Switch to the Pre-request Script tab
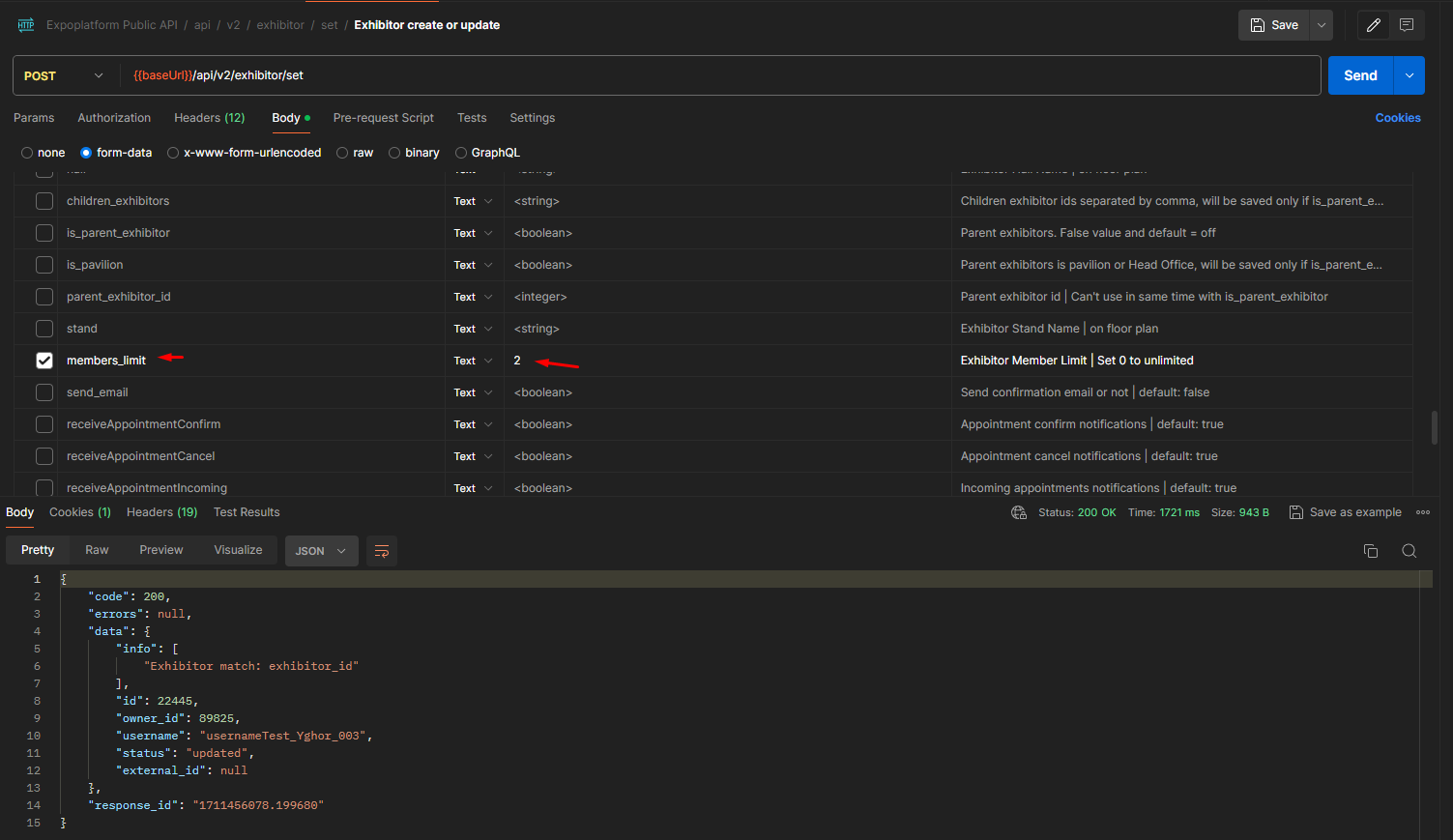 (383, 118)
